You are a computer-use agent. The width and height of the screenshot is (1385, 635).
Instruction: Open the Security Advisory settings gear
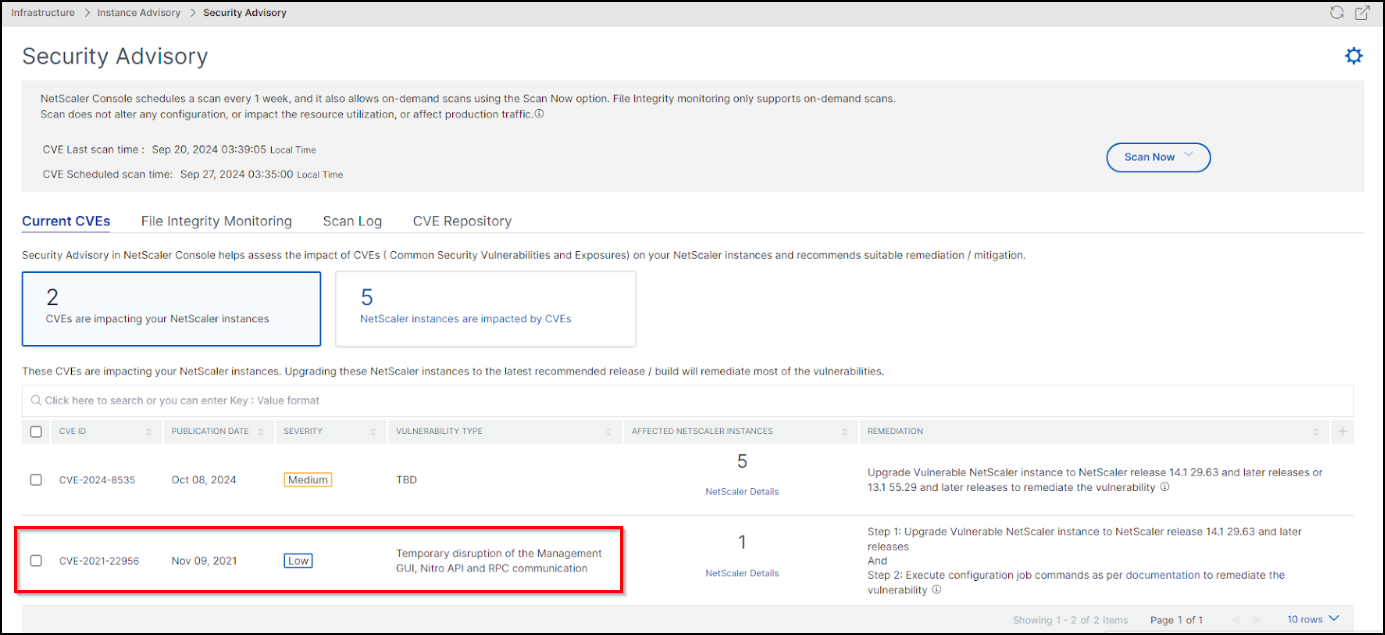click(1354, 56)
